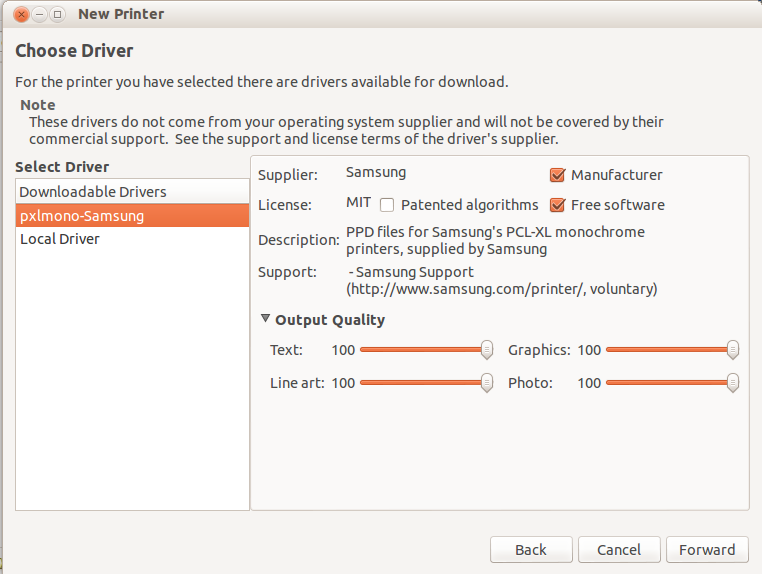
Task: Click the Text quality slider handle
Action: coord(487,350)
